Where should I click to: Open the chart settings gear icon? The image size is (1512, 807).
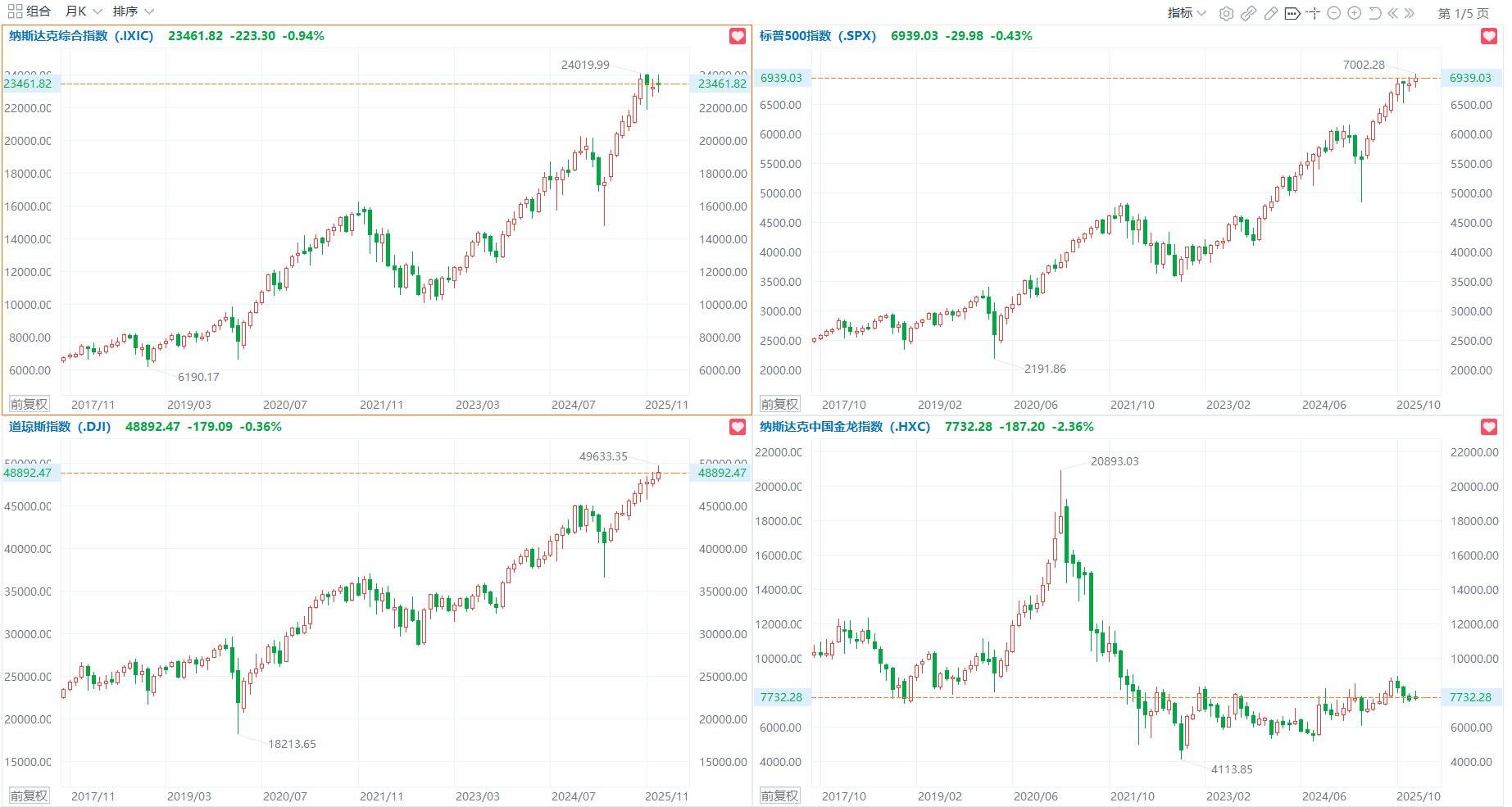click(x=1226, y=13)
